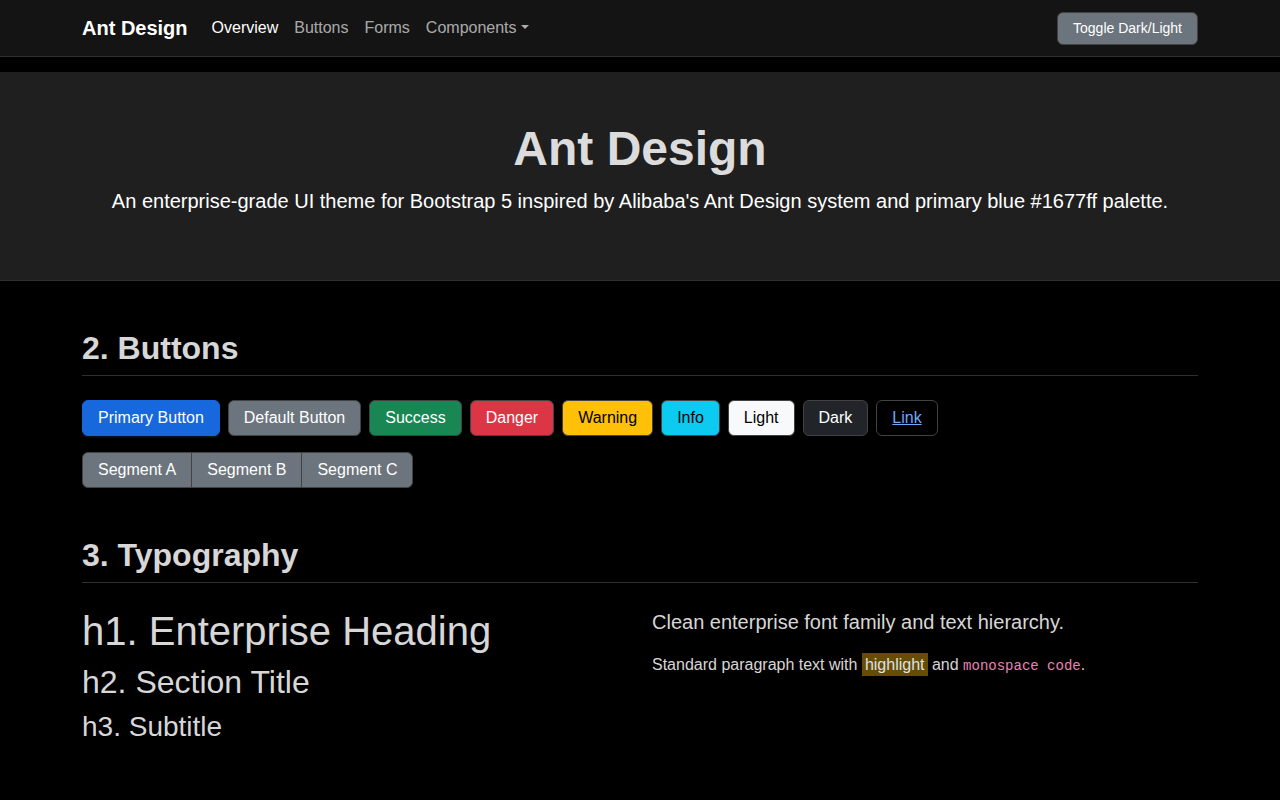
Task: Click the white Light button
Action: [x=761, y=418]
